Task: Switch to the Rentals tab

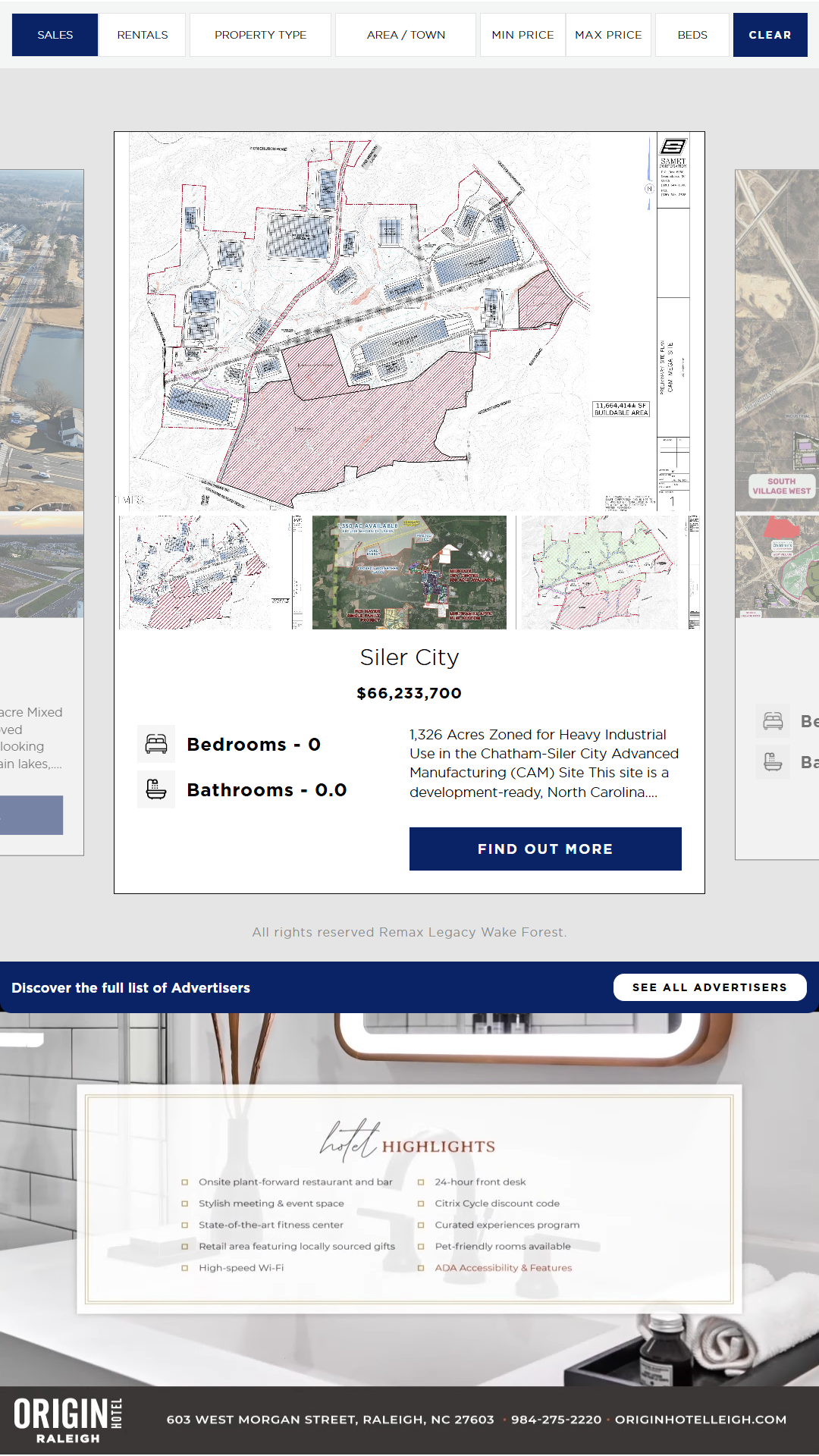Action: click(143, 35)
